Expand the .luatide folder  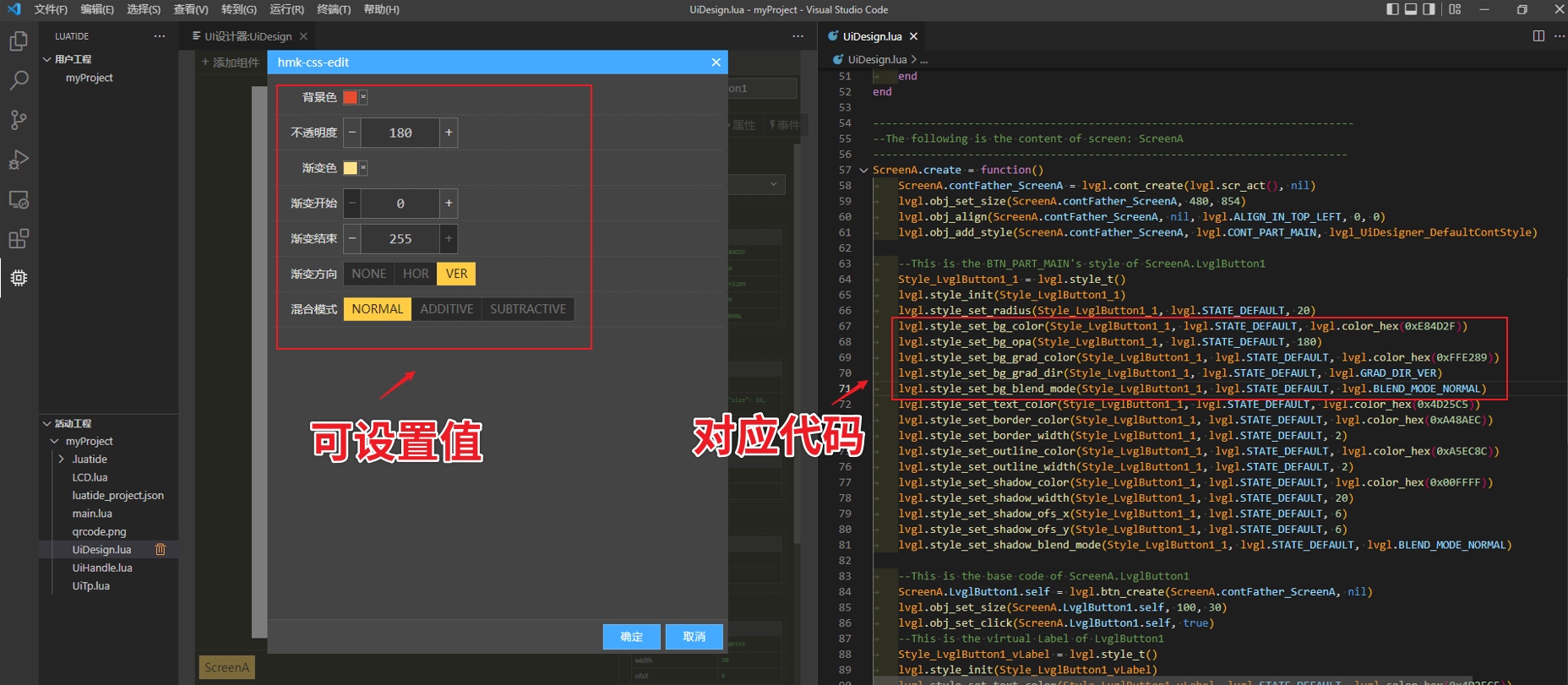[61, 459]
